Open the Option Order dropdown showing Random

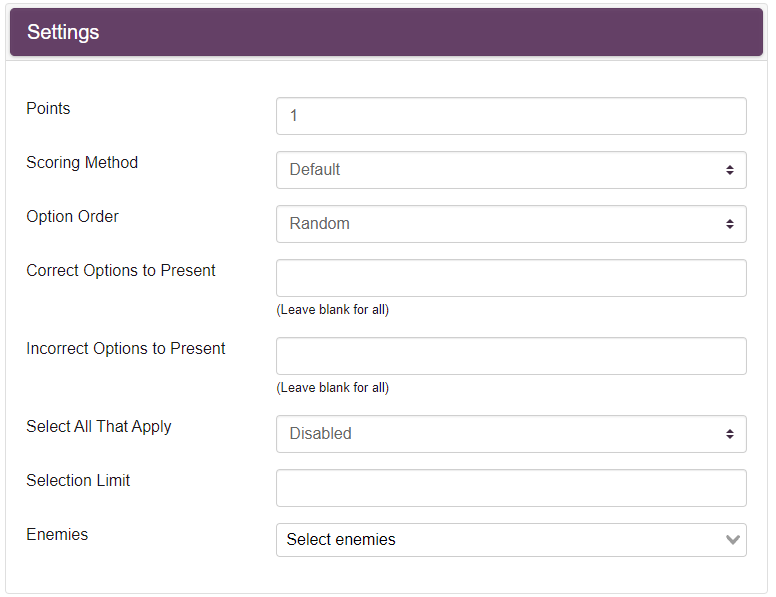coord(511,224)
